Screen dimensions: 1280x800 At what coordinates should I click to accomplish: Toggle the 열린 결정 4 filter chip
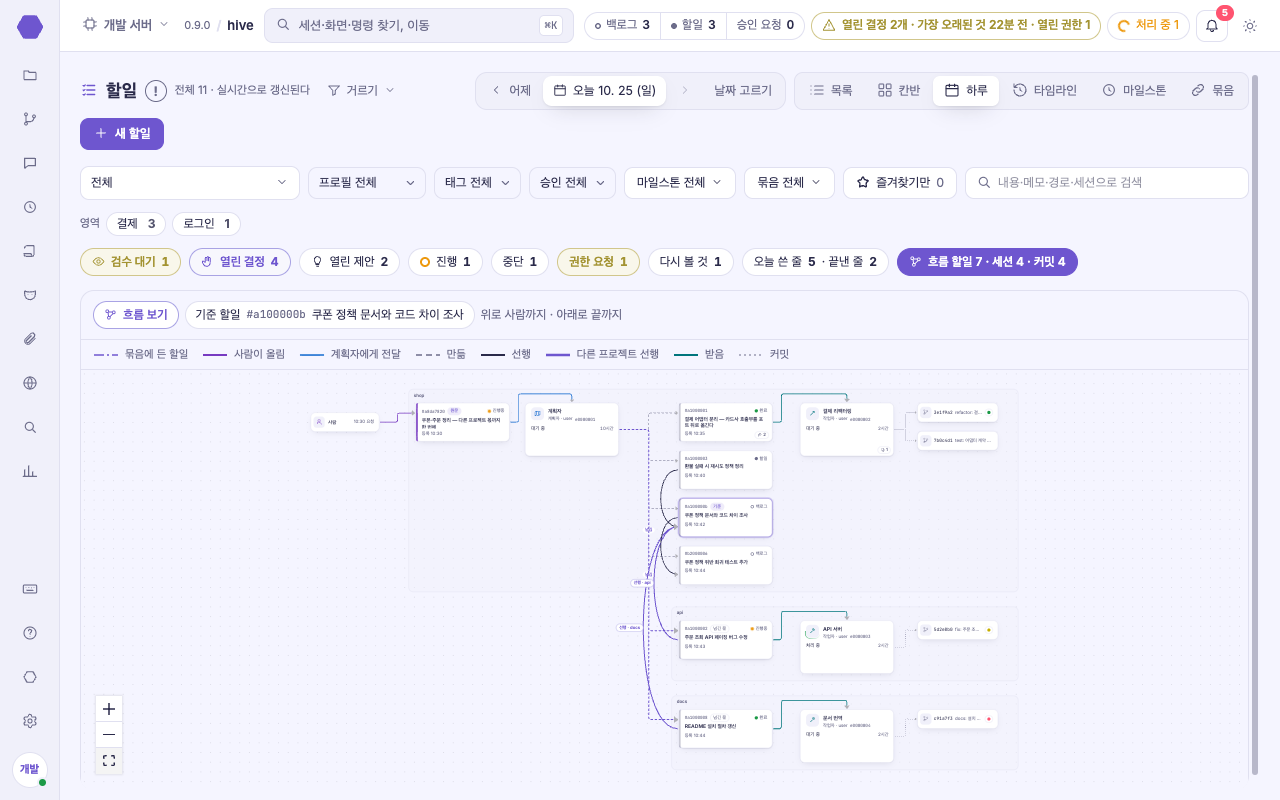click(240, 262)
